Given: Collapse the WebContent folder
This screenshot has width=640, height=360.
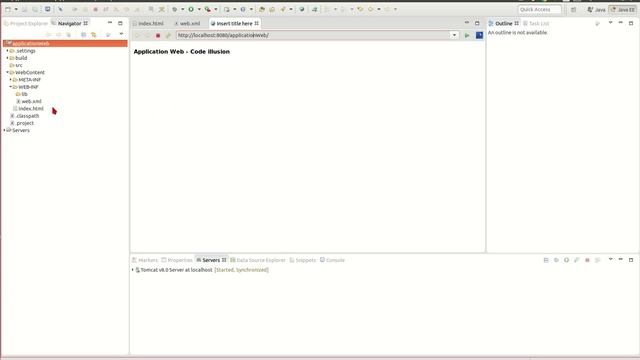Looking at the screenshot, I should 7,72.
